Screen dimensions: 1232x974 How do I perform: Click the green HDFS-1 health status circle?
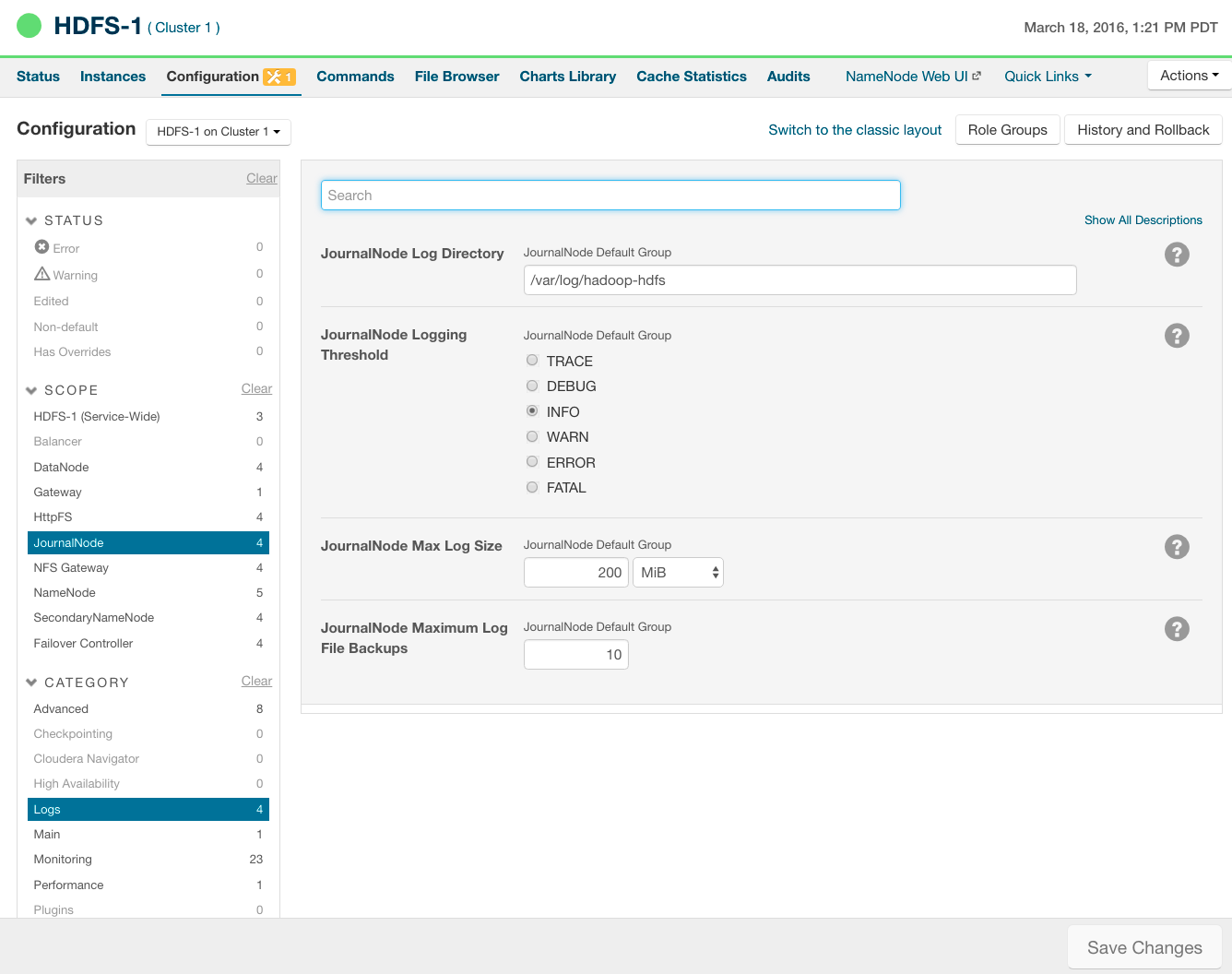[30, 26]
